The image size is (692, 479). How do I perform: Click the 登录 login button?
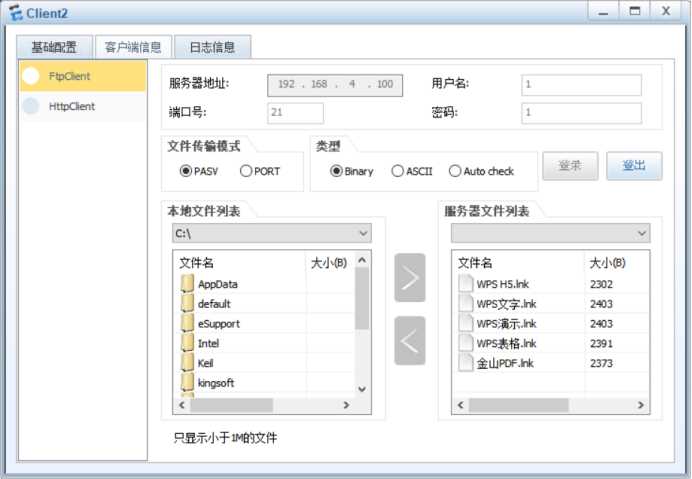coord(570,166)
